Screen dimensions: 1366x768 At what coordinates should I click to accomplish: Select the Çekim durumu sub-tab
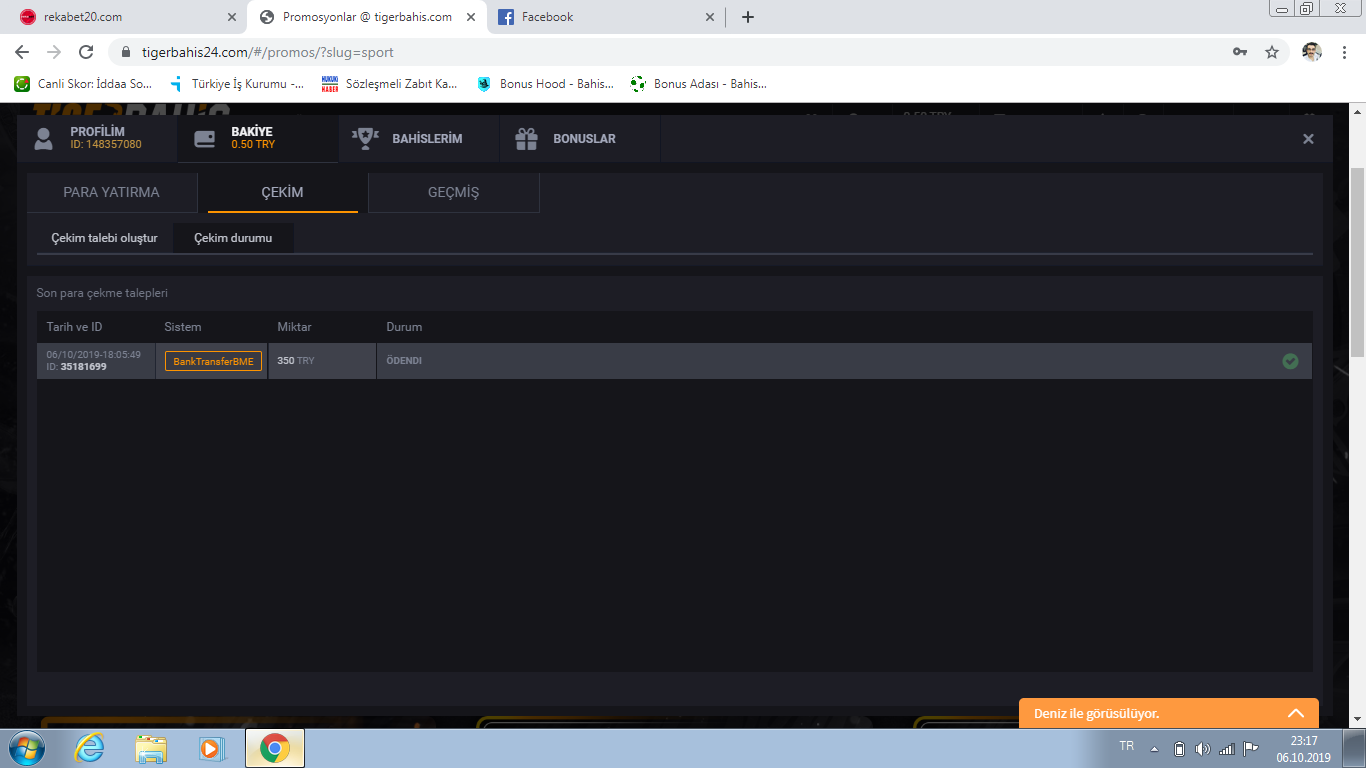point(233,238)
